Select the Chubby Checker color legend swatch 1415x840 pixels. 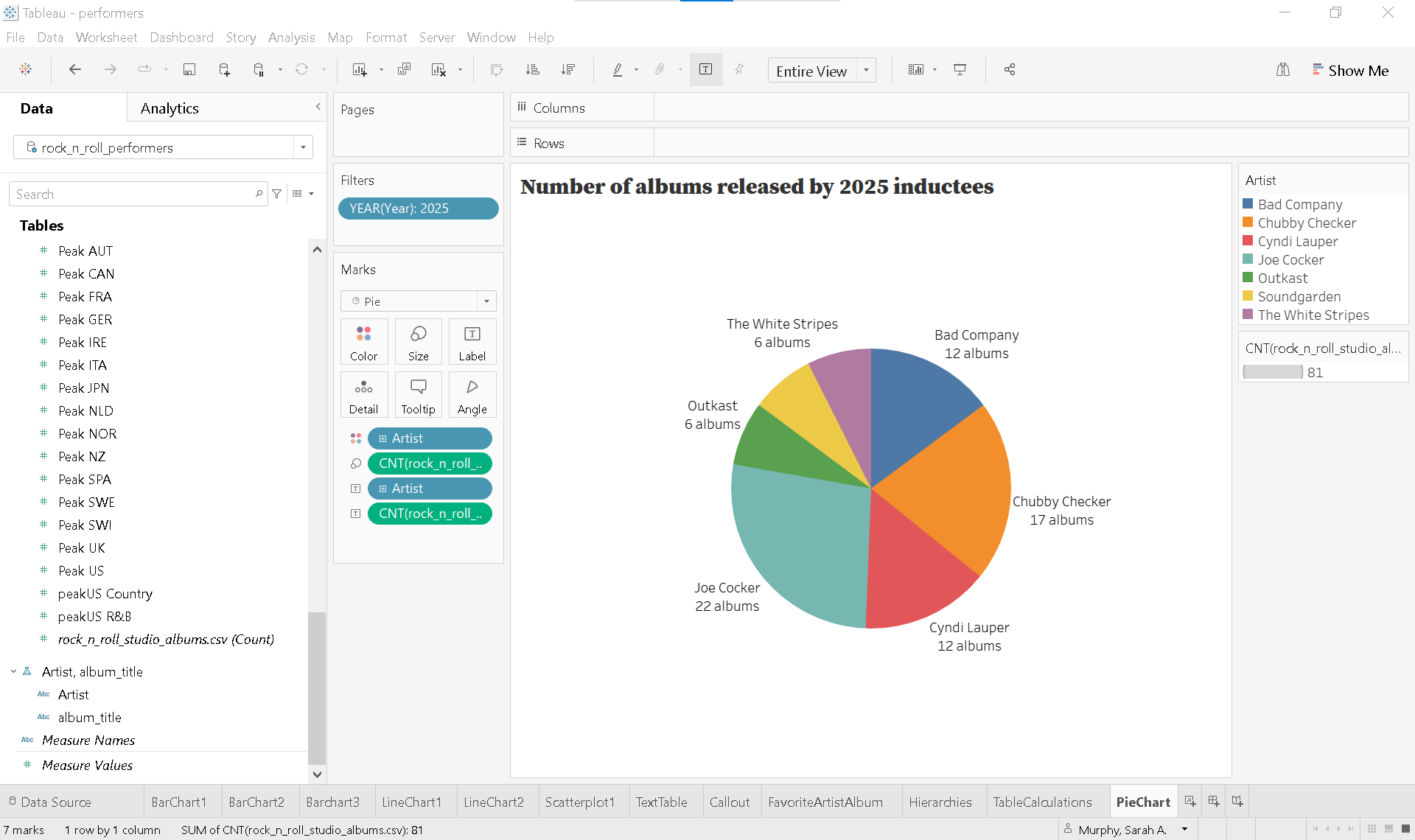[x=1248, y=223]
